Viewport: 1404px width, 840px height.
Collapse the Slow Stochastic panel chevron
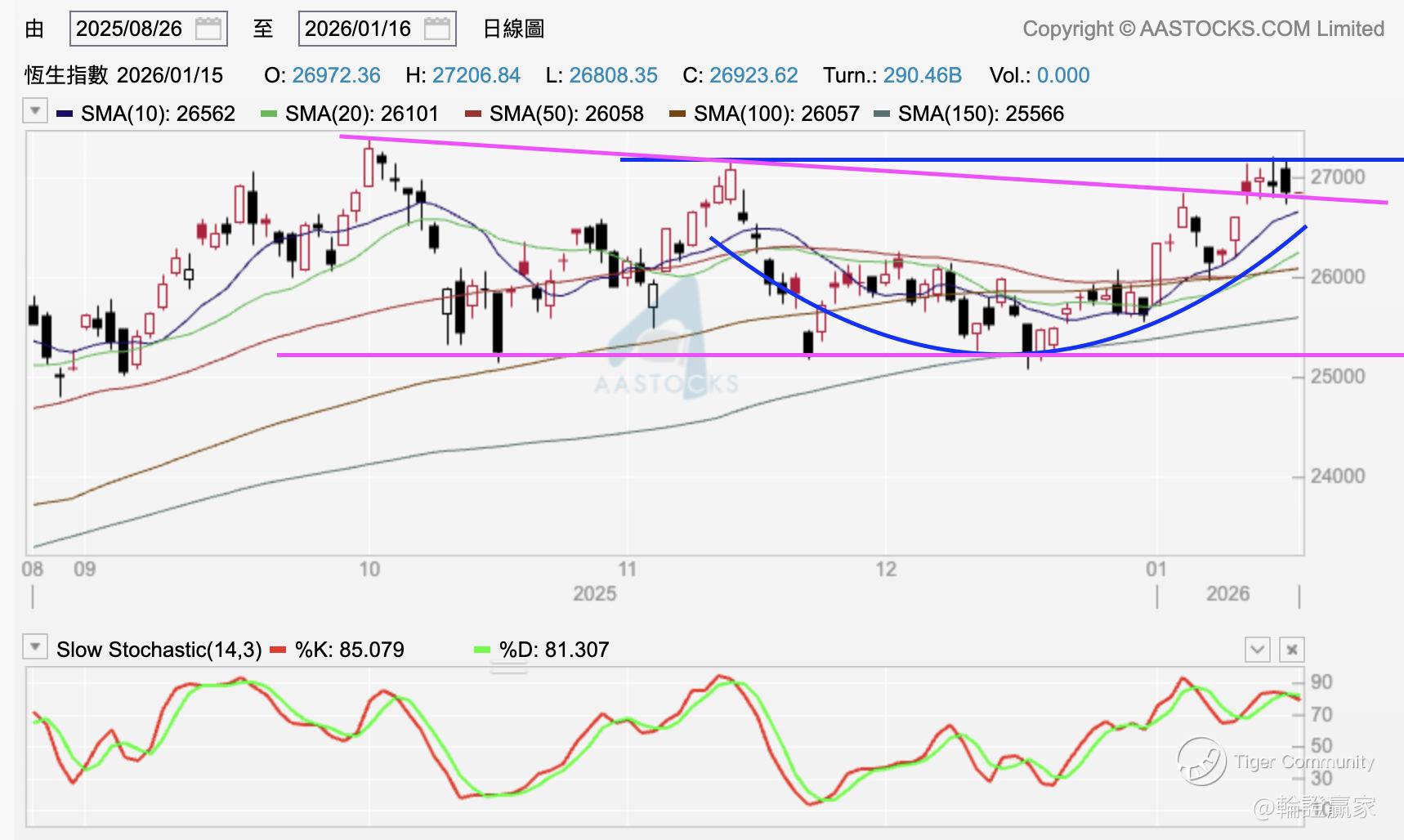[x=1257, y=650]
